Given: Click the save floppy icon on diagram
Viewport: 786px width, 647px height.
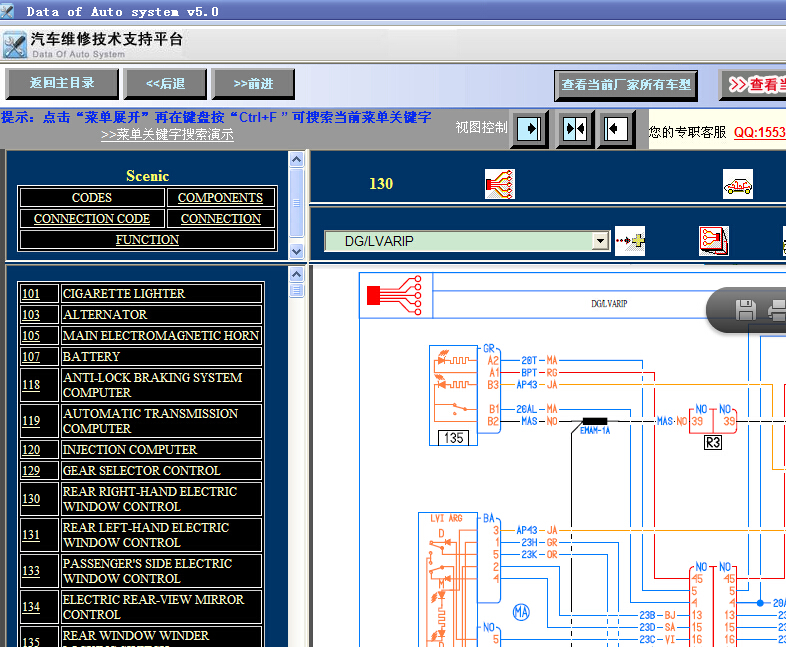Looking at the screenshot, I should [745, 310].
